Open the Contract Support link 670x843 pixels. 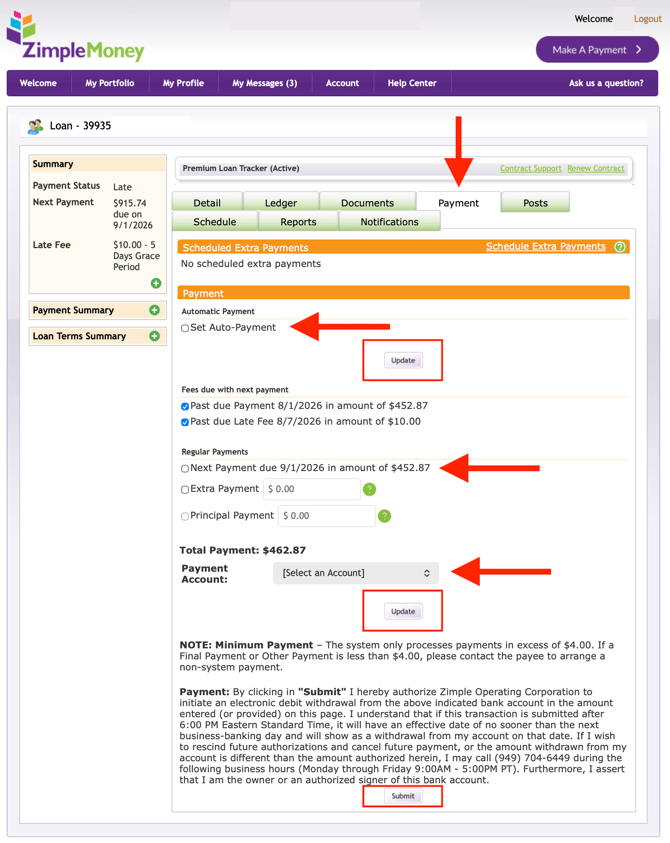[x=531, y=168]
